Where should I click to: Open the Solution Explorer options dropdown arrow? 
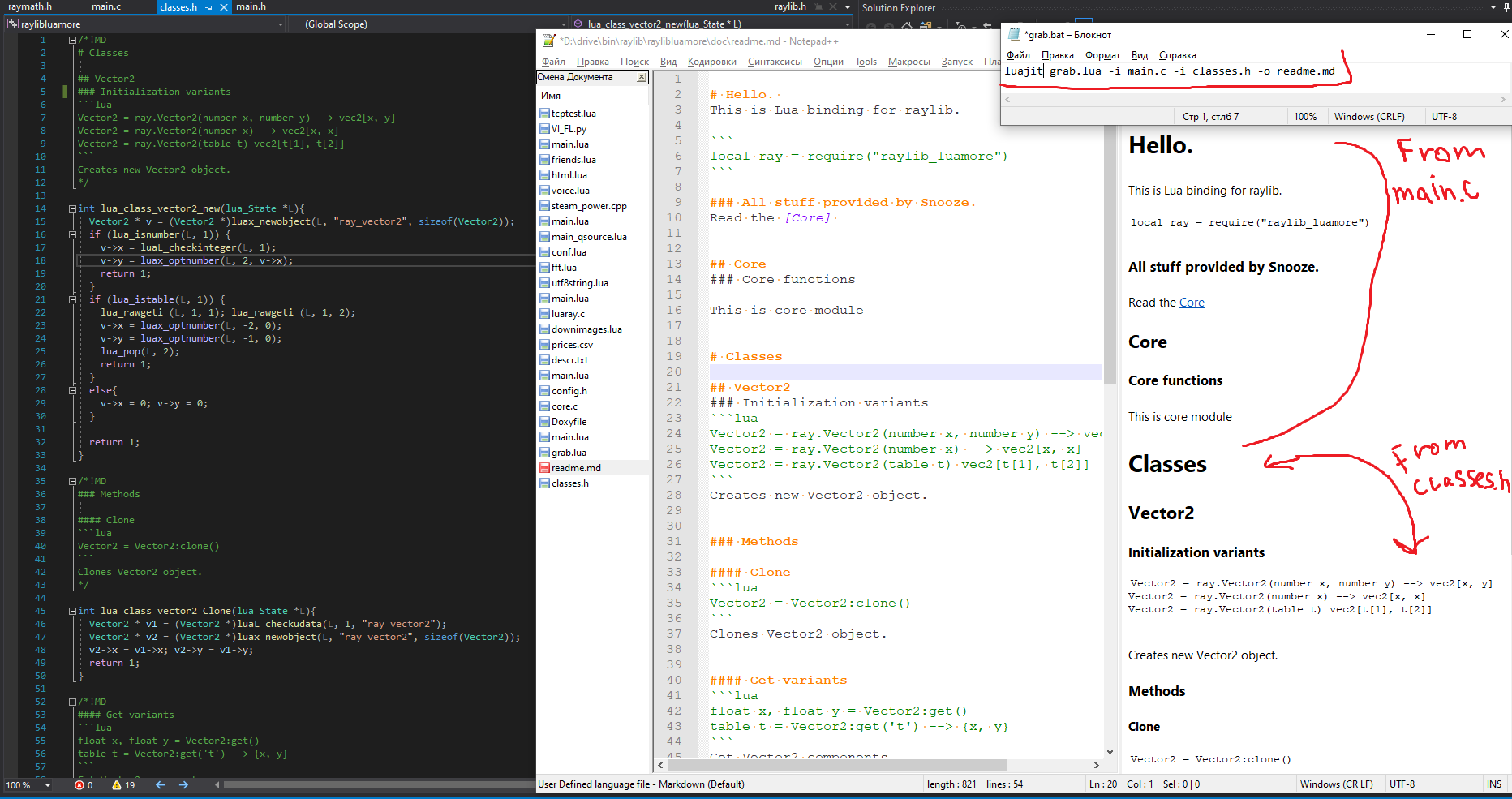[1493, 7]
